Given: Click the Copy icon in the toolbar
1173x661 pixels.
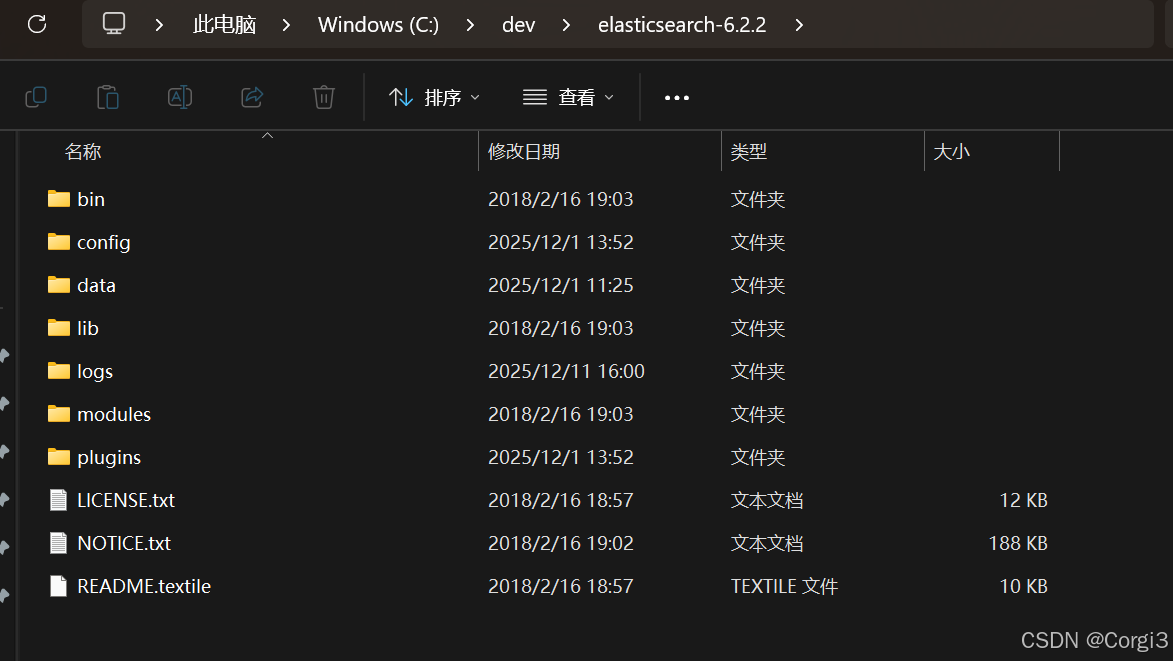Looking at the screenshot, I should 36,96.
